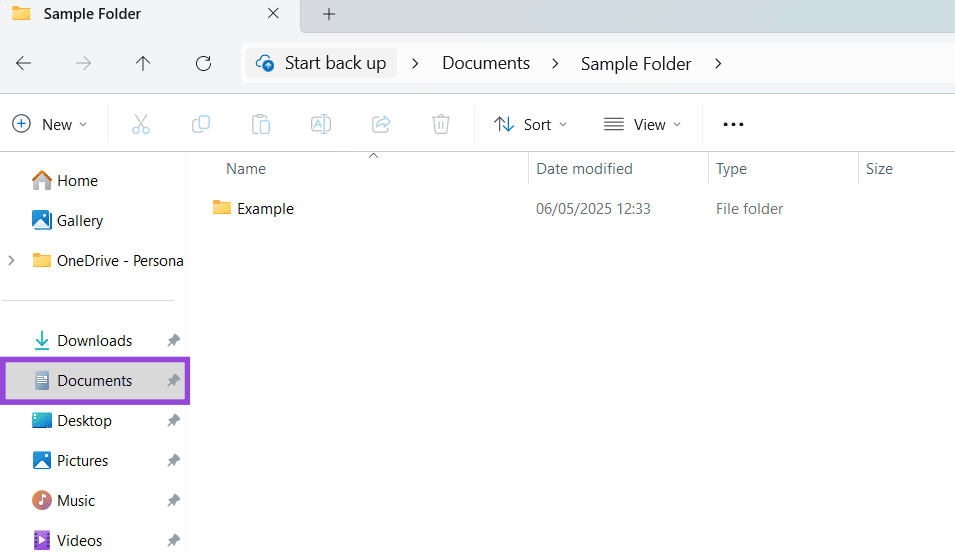This screenshot has height=557, width=955.
Task: Click Documents in the address breadcrumb
Action: (486, 63)
